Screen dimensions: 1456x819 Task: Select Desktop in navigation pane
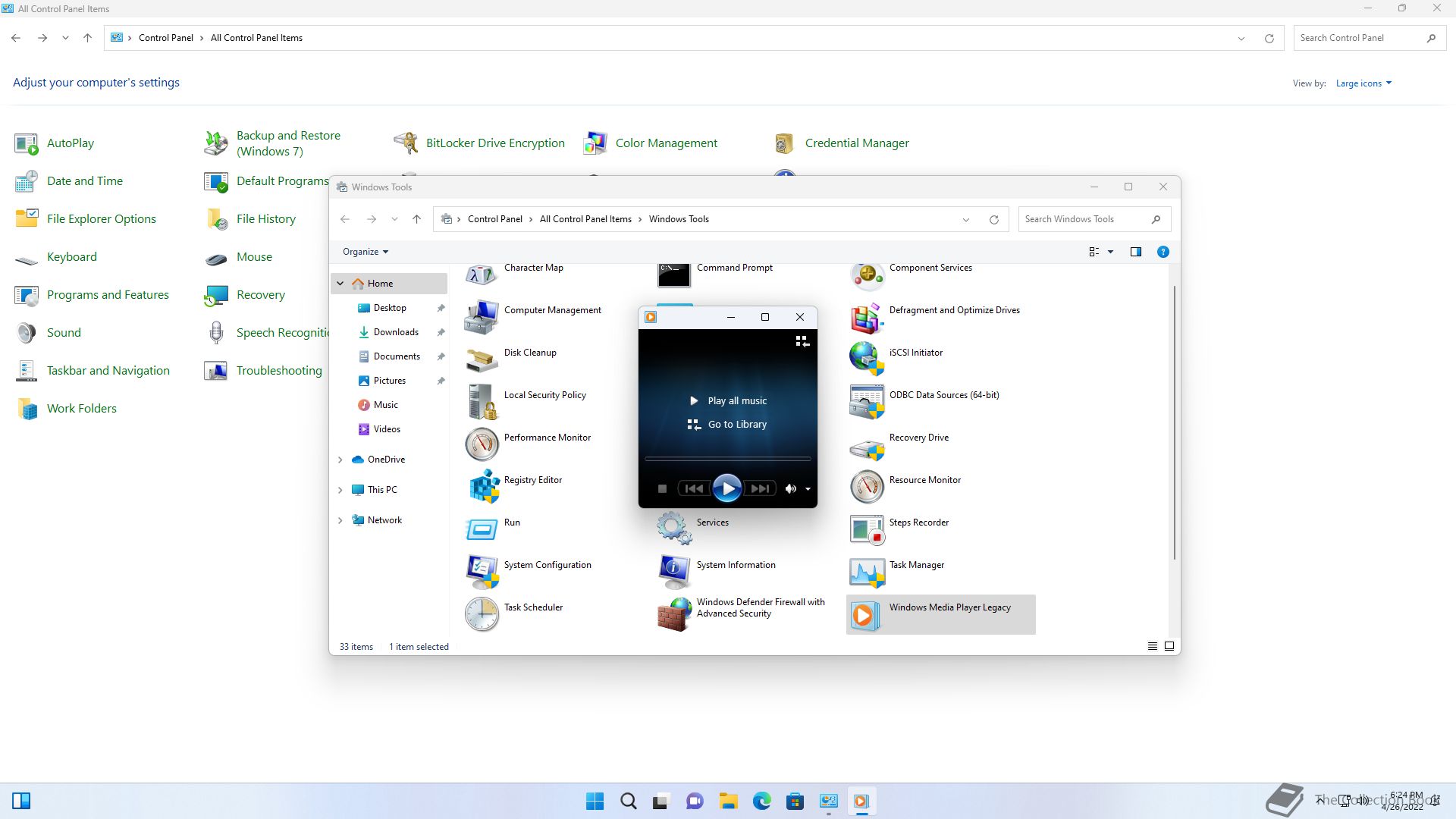390,308
